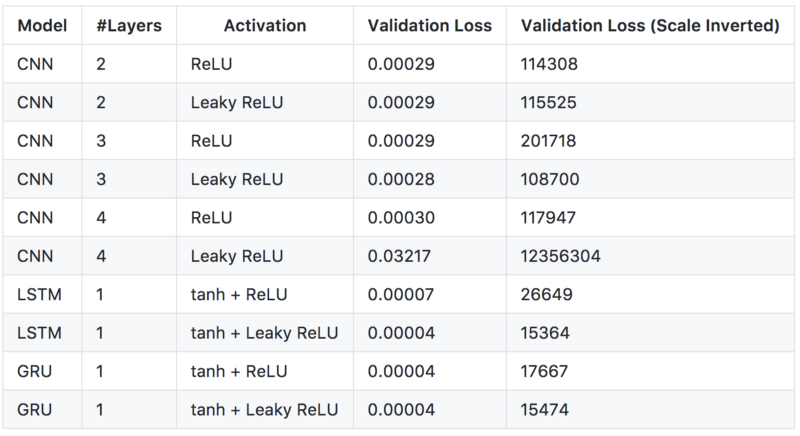Click the Model column header

click(x=42, y=26)
